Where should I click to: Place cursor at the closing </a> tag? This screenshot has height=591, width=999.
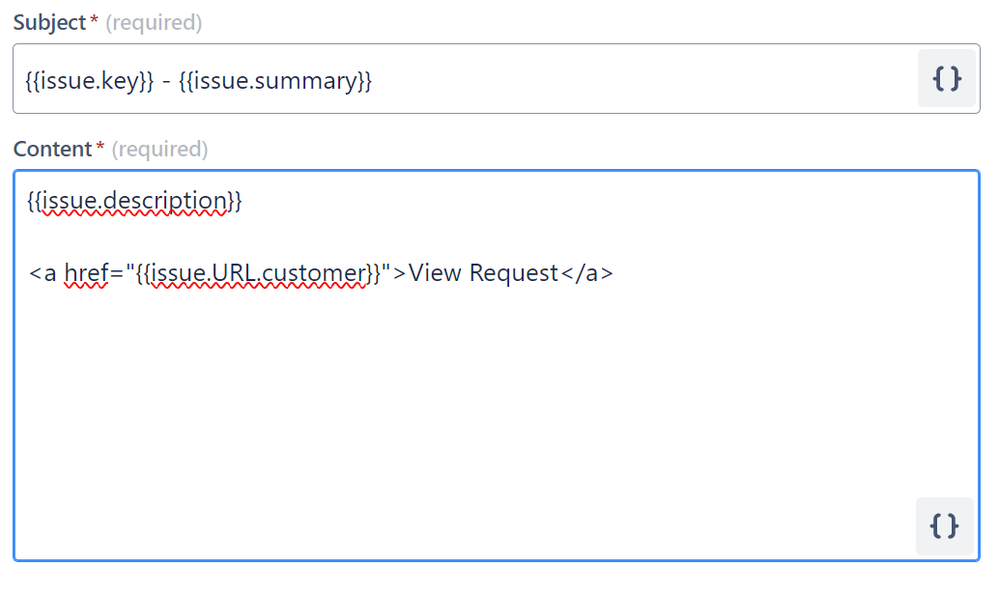point(587,273)
